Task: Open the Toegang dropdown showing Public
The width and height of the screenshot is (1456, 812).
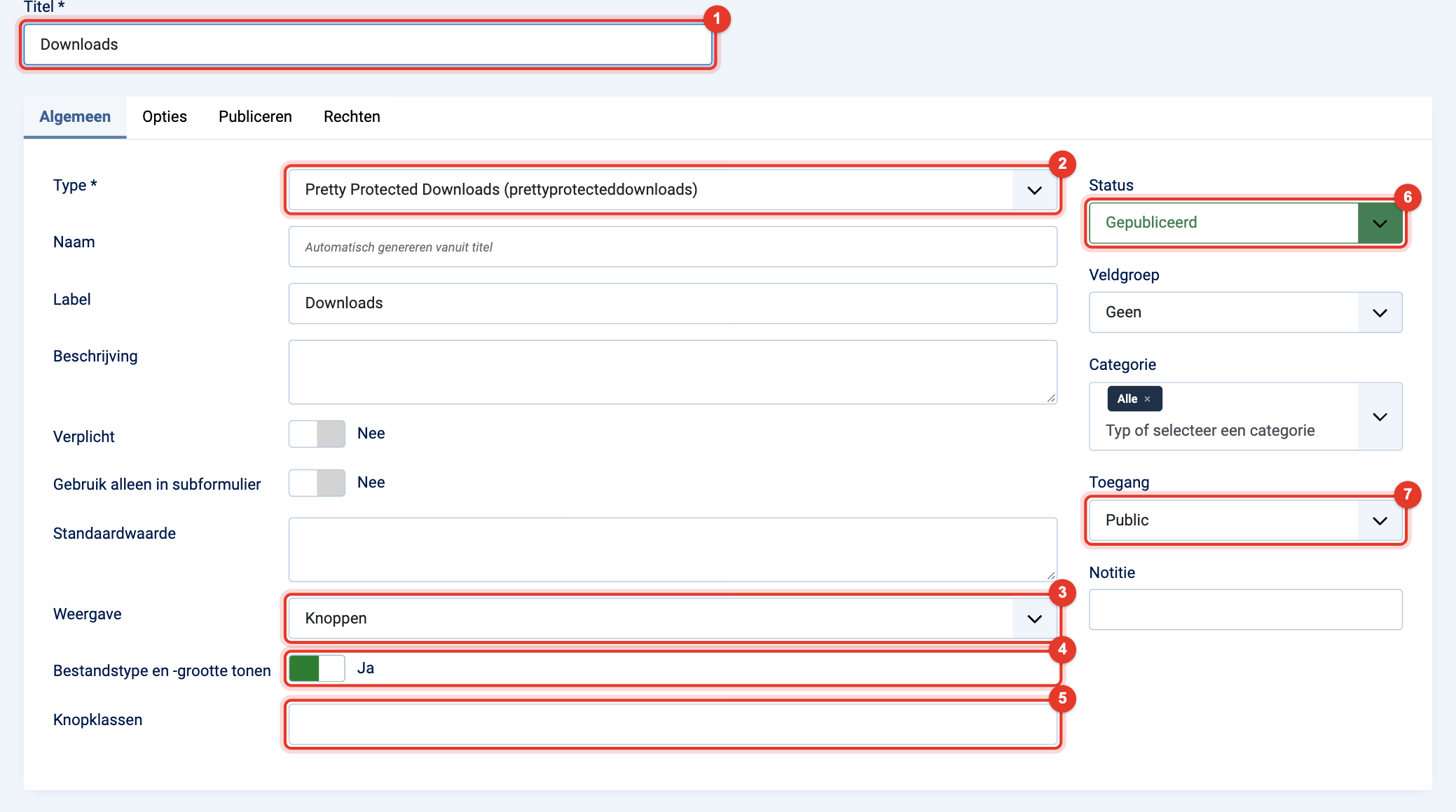Action: click(1245, 521)
